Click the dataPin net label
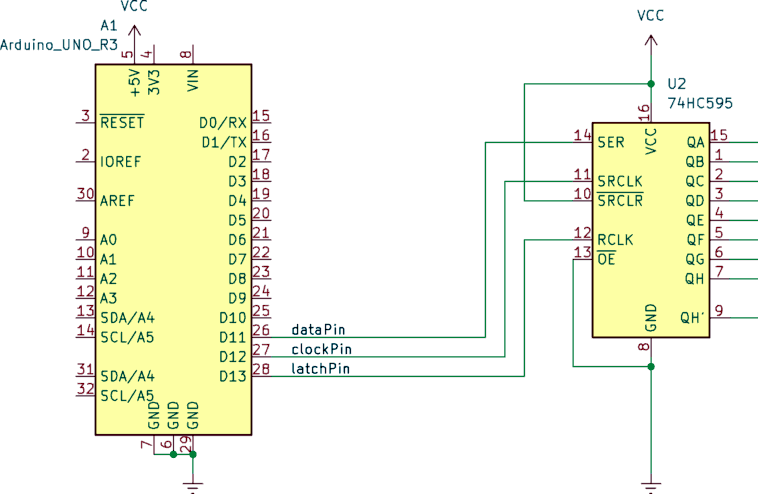Viewport: 758px width, 494px height. coord(318,330)
